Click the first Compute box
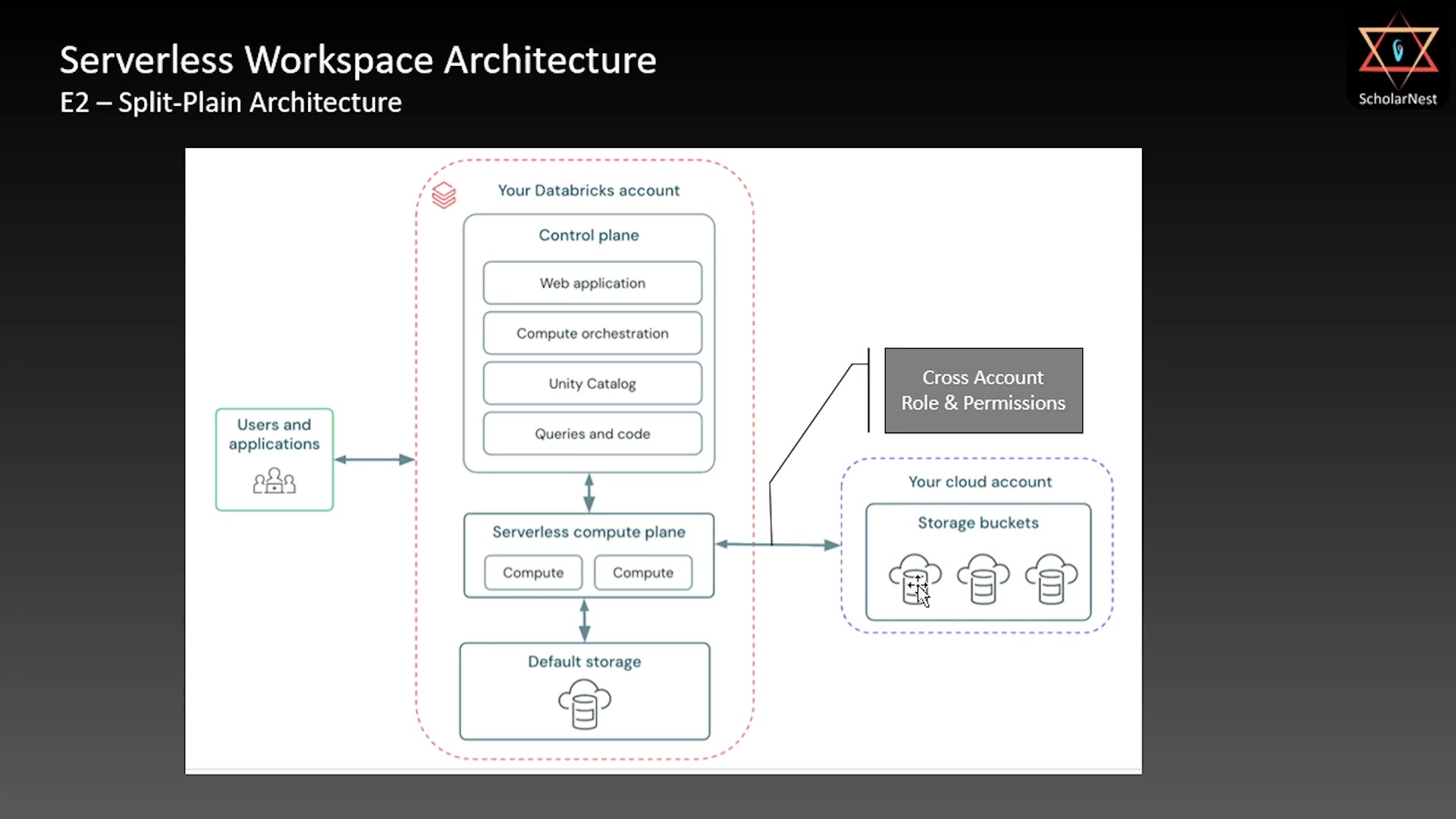The width and height of the screenshot is (1456, 819). pos(533,573)
